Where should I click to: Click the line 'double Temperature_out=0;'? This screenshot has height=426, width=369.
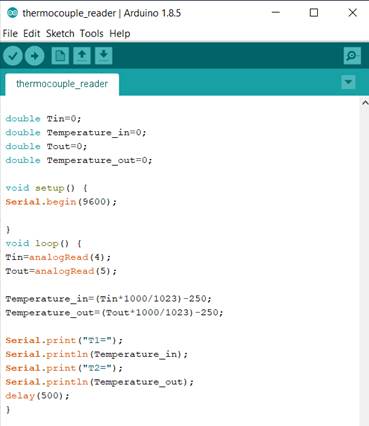79,160
